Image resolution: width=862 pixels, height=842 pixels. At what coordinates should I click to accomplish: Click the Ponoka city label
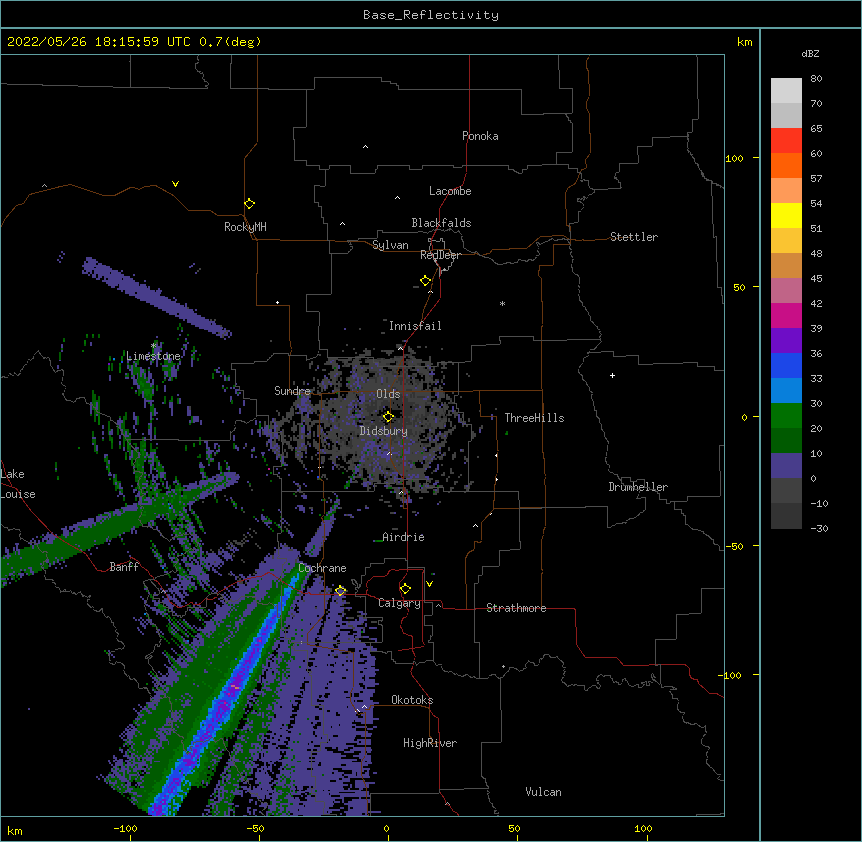[x=480, y=136]
